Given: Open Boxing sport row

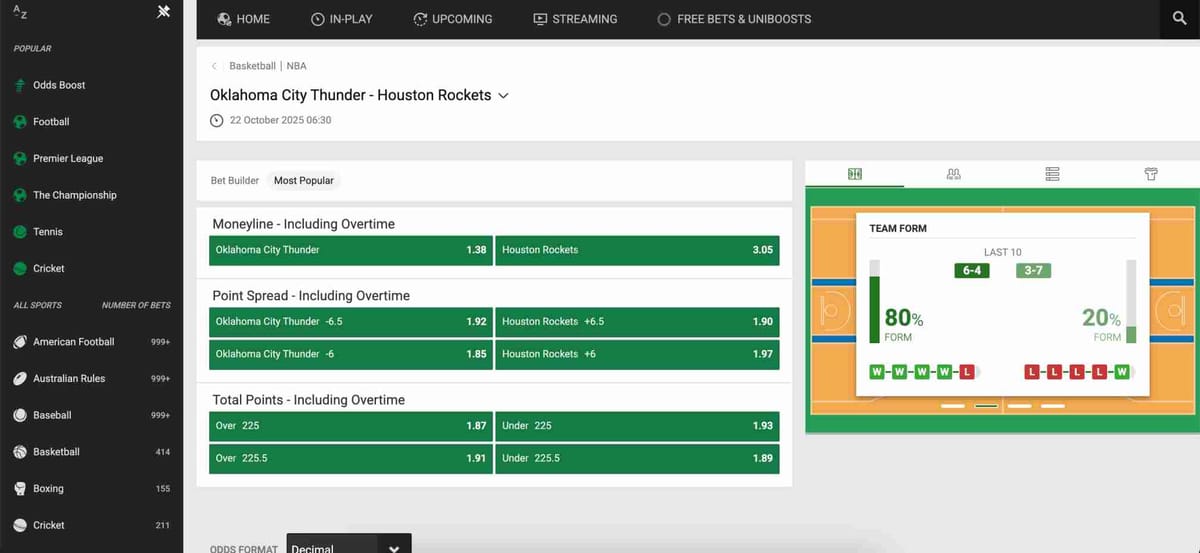Looking at the screenshot, I should pos(91,489).
